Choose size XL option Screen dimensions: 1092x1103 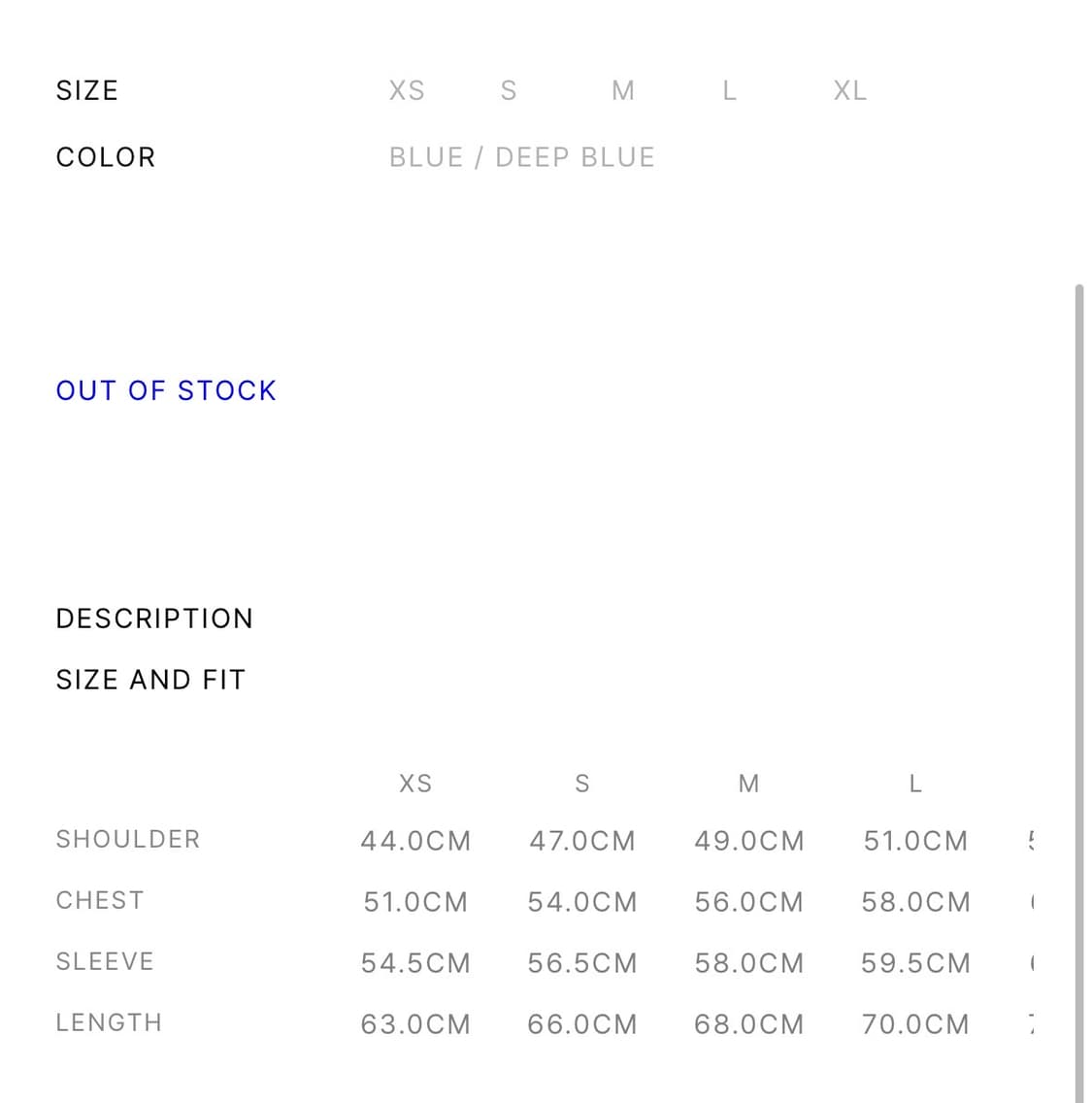(x=850, y=90)
